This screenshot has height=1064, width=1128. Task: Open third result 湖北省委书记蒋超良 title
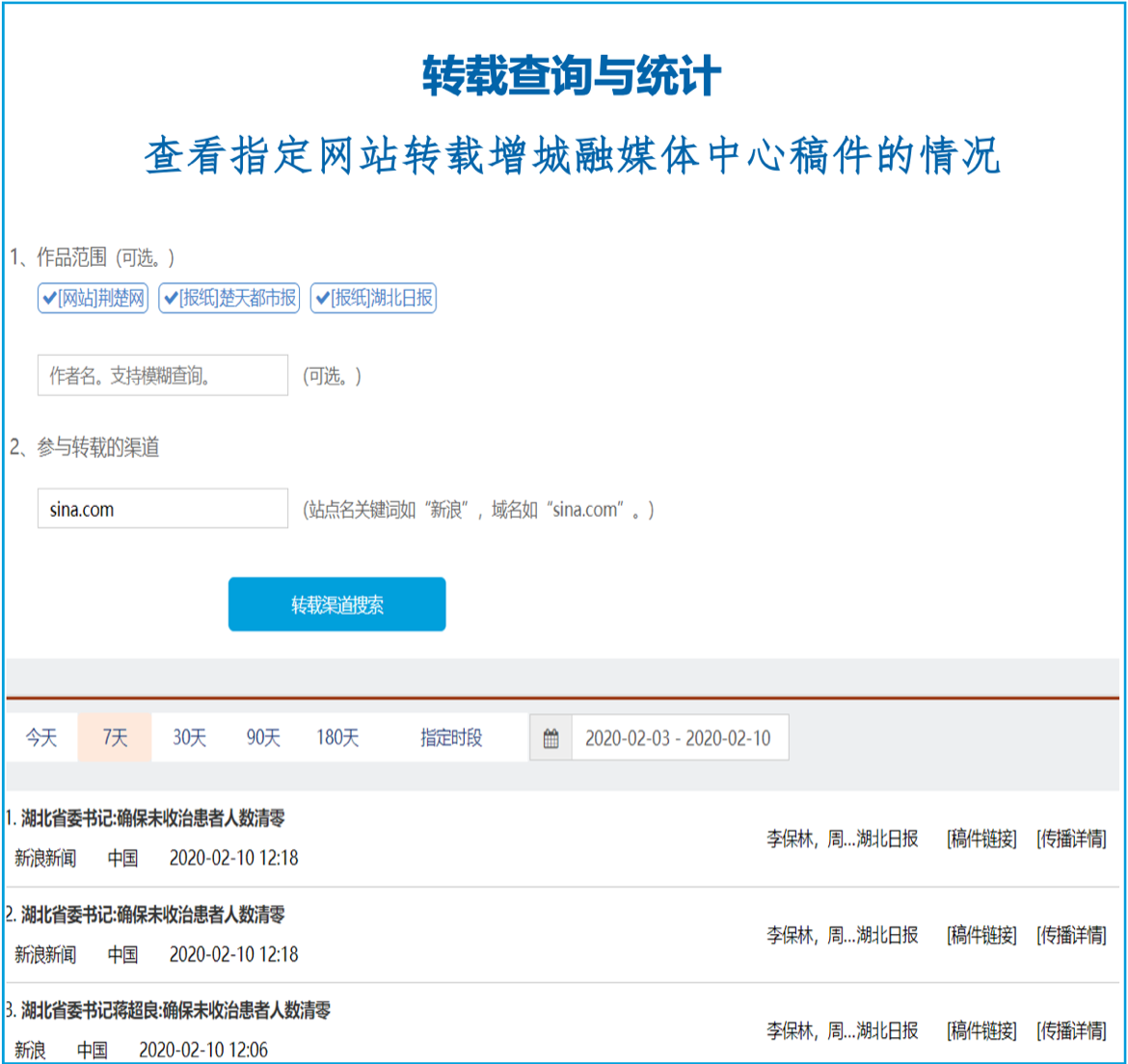pos(175,1010)
